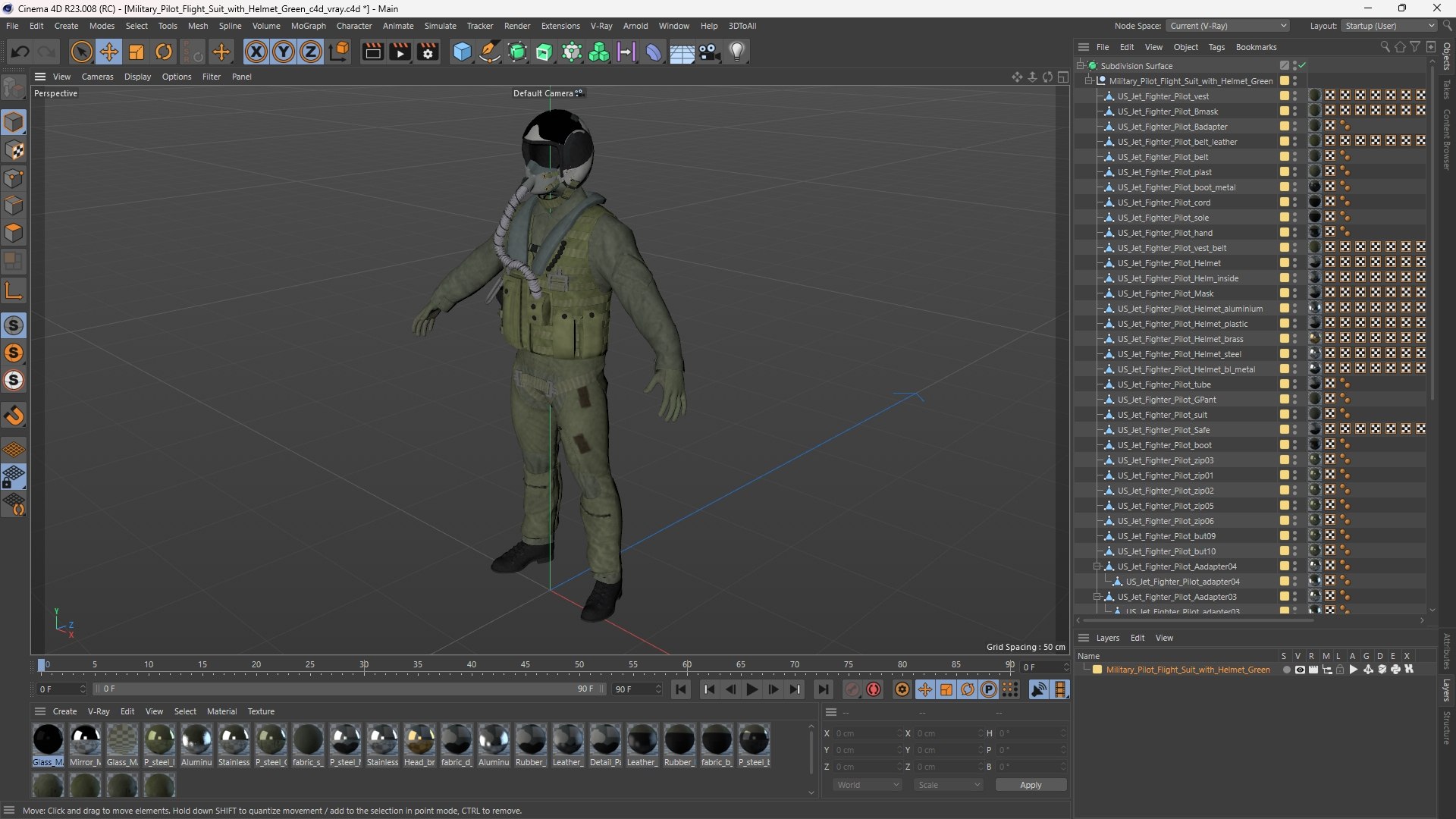Click the Camera object icon
1456x819 pixels.
coord(710,52)
